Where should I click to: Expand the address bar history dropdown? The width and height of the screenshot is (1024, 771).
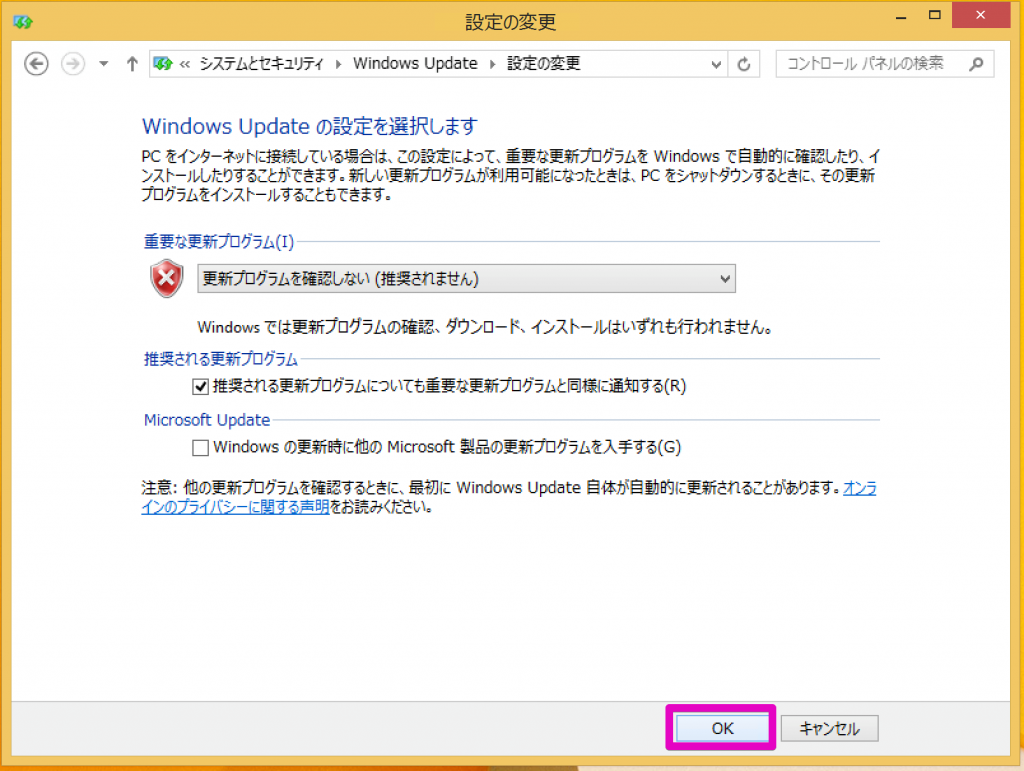coord(716,64)
